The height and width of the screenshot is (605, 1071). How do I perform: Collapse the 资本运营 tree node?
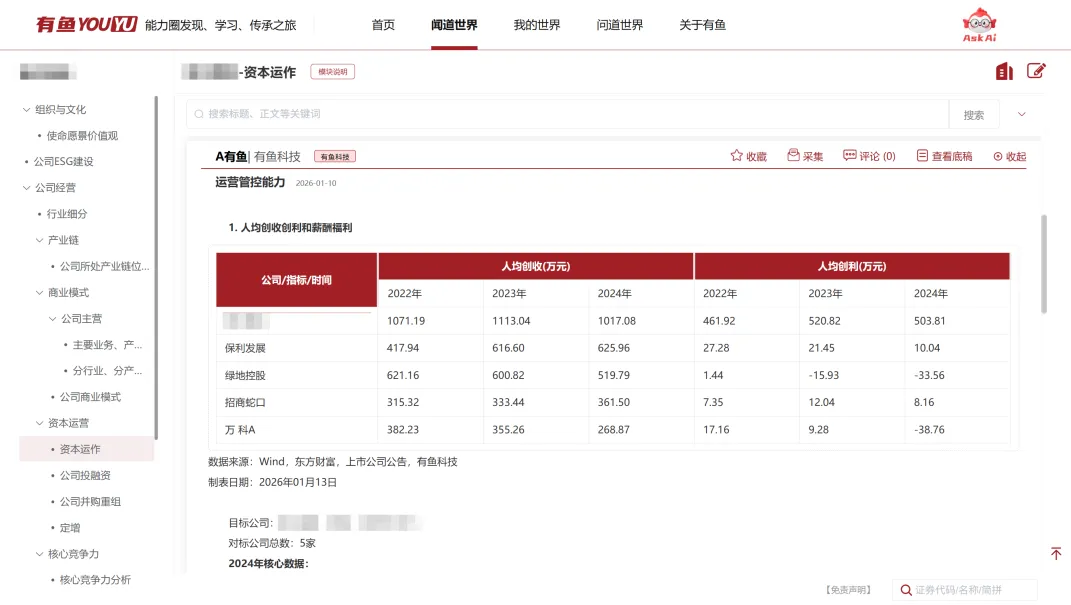click(x=39, y=423)
